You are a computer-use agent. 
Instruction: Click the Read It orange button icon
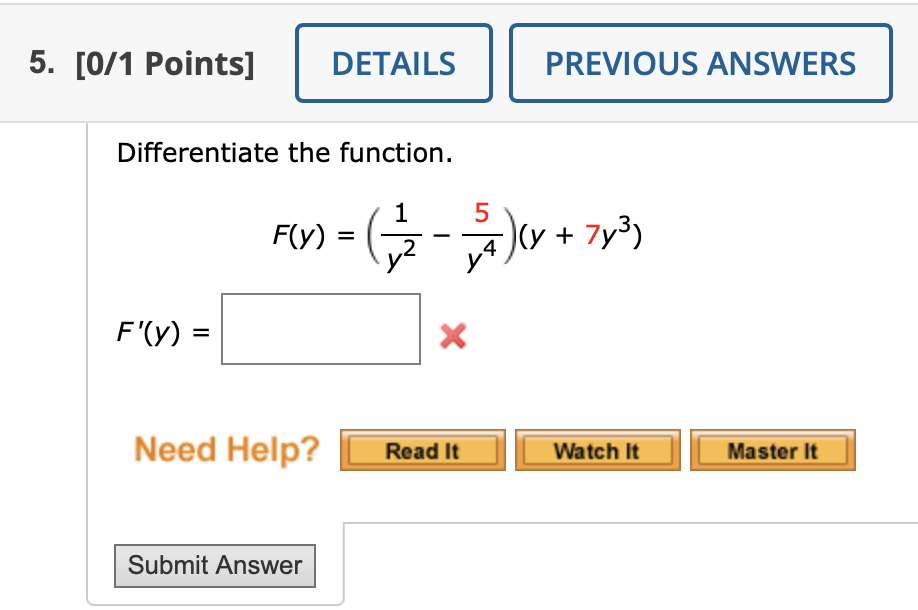coord(422,450)
